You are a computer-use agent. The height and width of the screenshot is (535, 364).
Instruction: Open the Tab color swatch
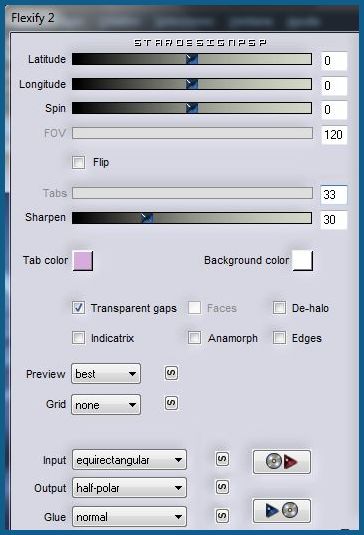coord(83,261)
